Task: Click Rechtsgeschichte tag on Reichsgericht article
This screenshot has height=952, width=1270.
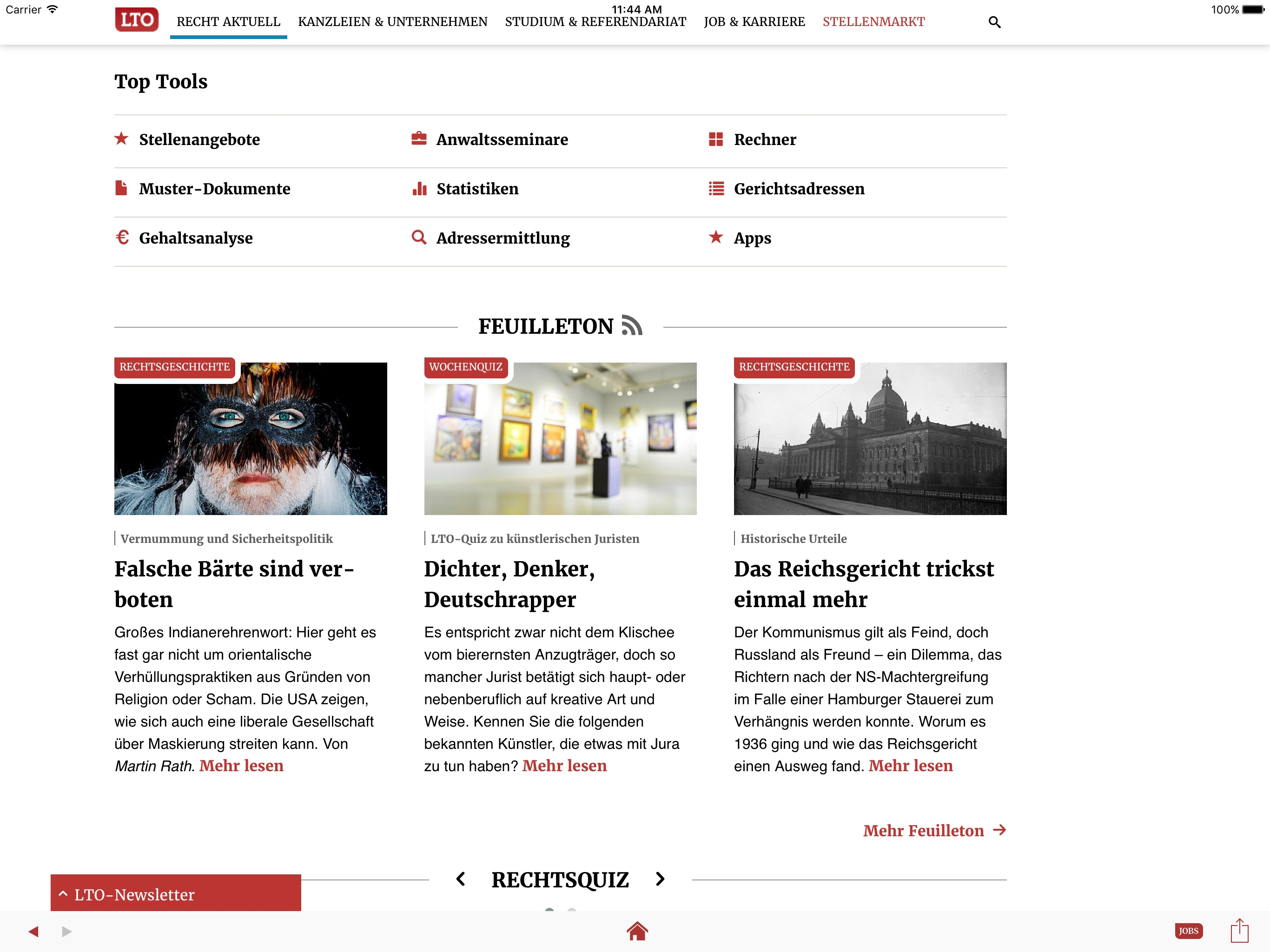Action: point(794,367)
